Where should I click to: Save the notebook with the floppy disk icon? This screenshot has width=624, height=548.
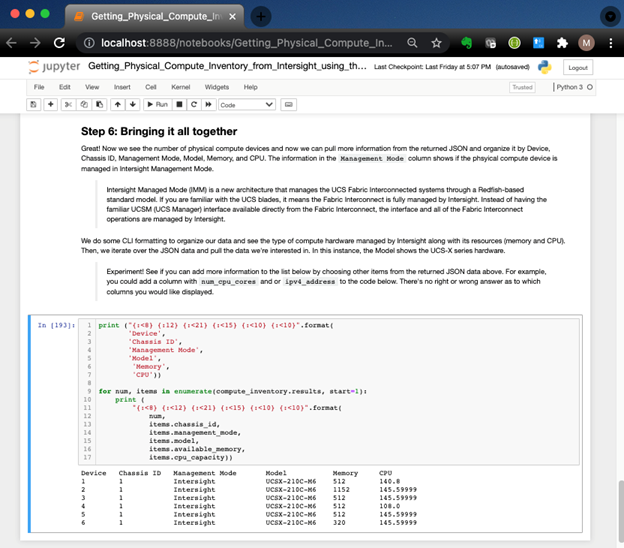[34, 104]
